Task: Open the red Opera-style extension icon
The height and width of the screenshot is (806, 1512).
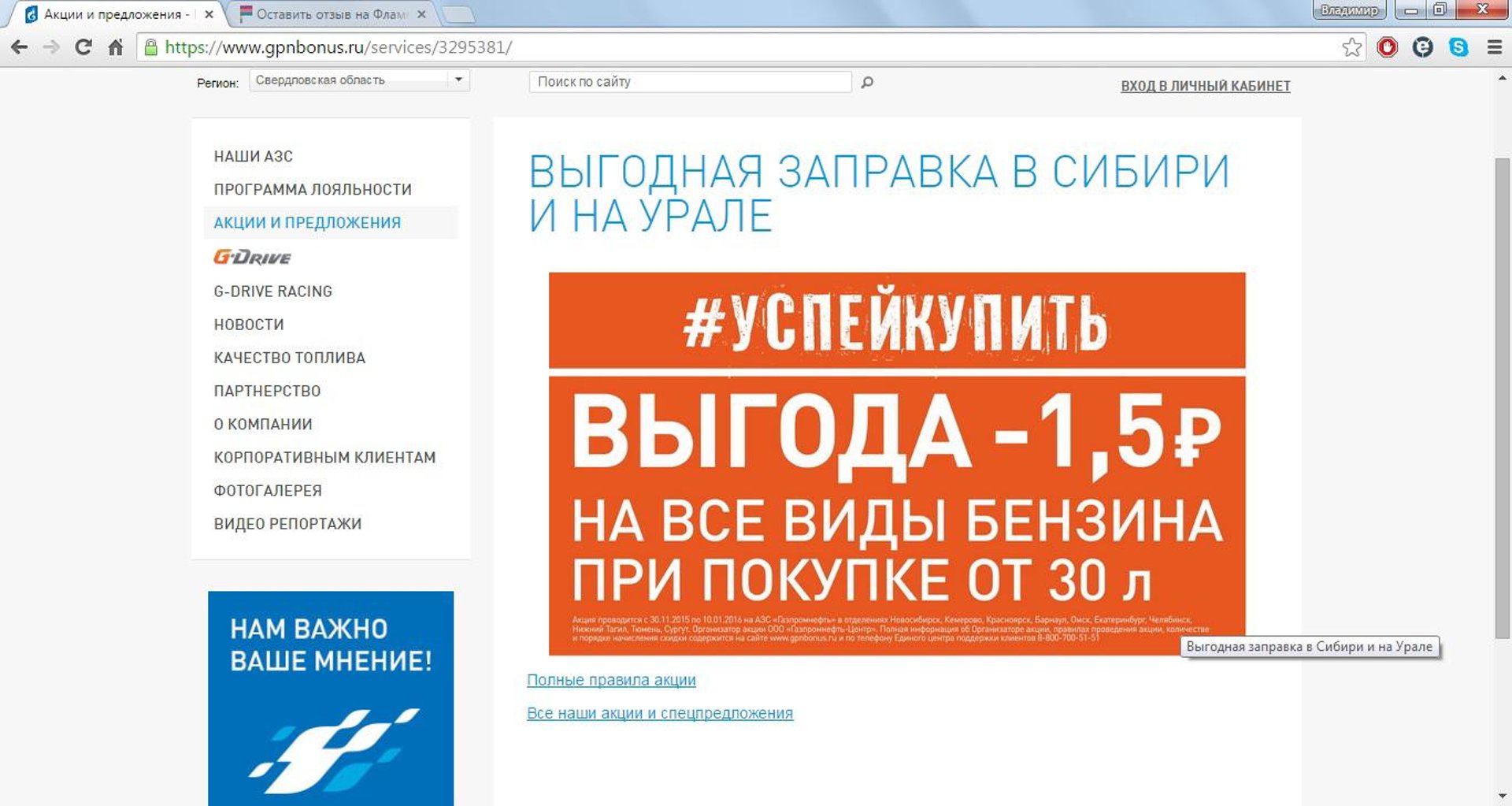Action: point(1387,47)
